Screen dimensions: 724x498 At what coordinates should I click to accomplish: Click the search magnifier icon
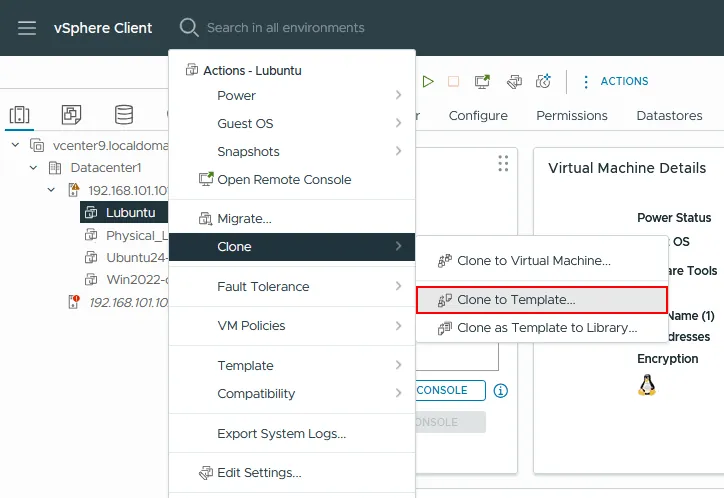pyautogui.click(x=189, y=28)
